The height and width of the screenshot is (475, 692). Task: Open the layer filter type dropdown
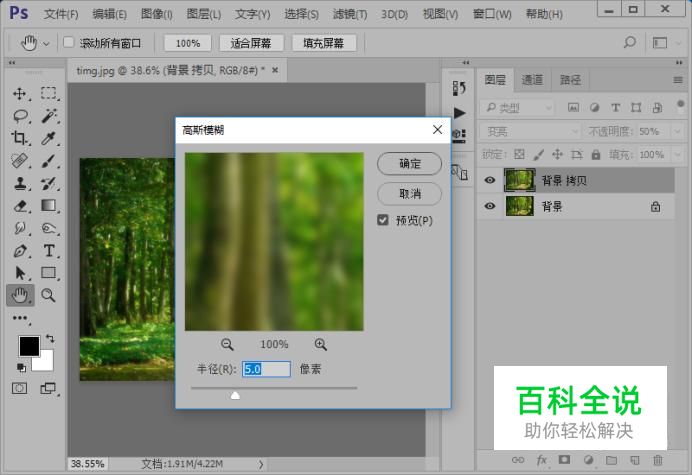517,107
